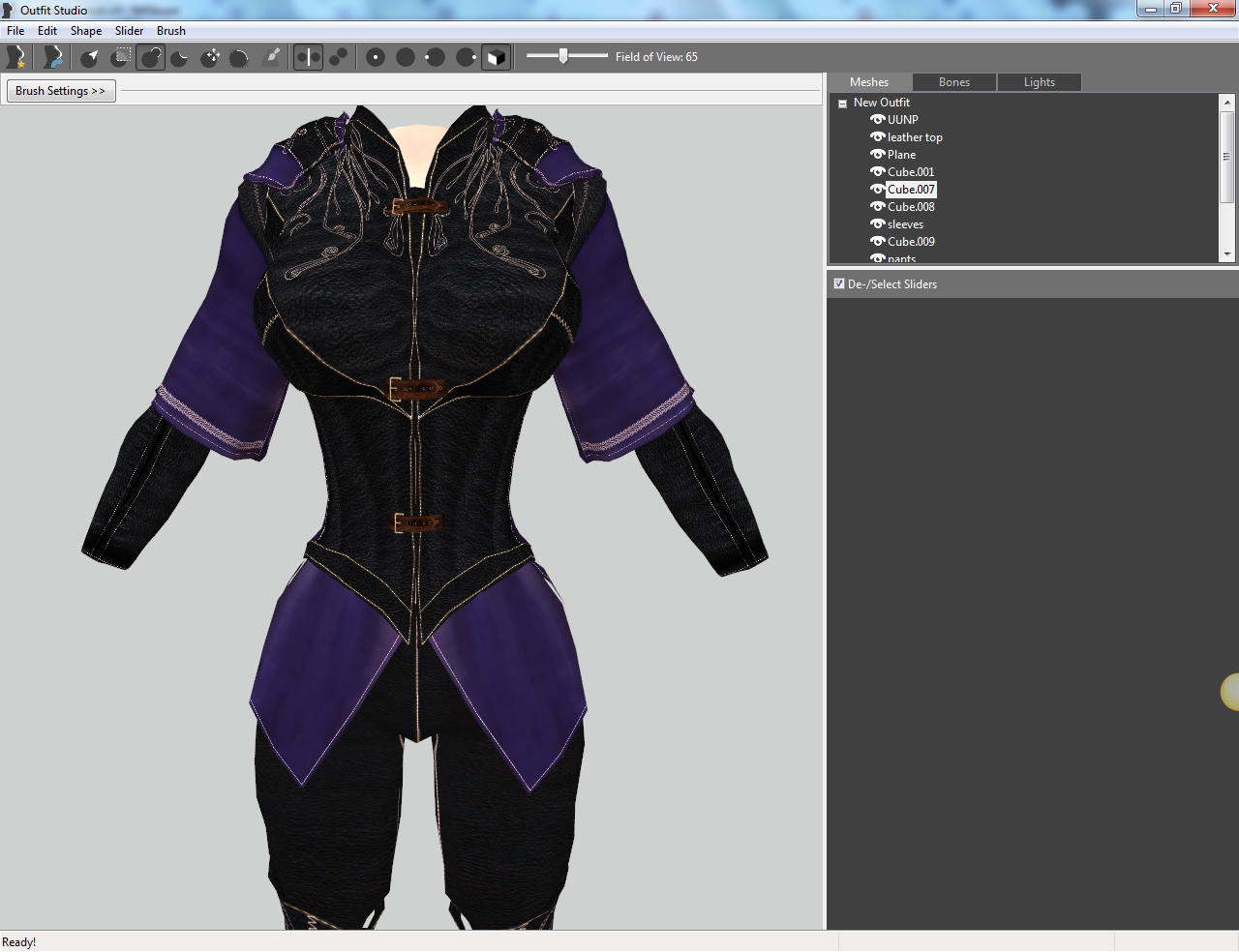Screen dimensions: 1239x952
Task: Toggle the X-Mirror editing icon
Action: point(308,57)
